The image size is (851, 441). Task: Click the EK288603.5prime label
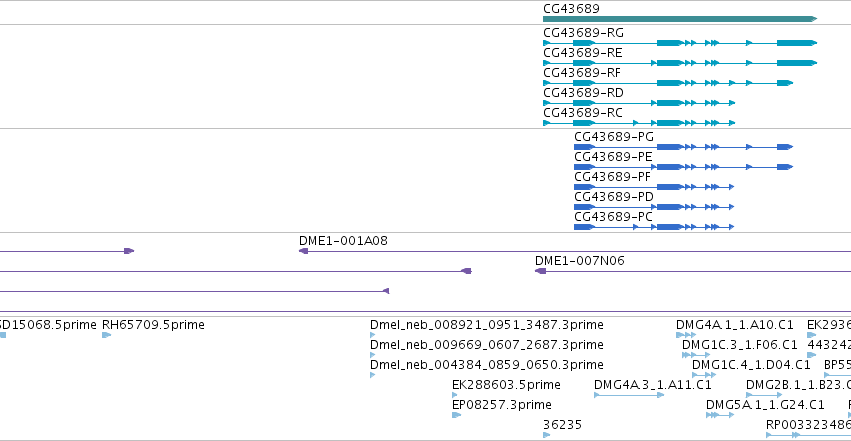pos(506,386)
